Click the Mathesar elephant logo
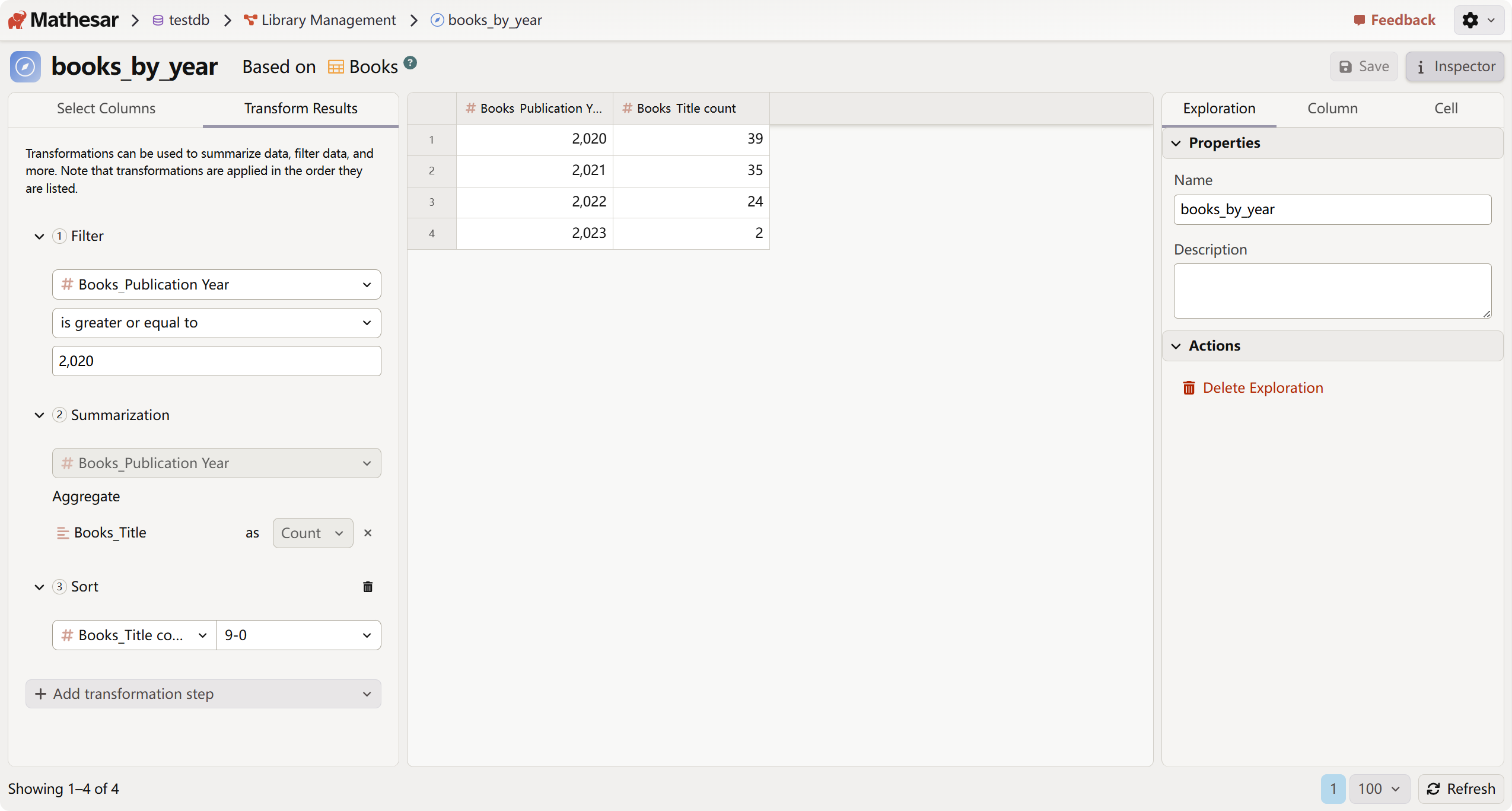Screen dimensions: 1512x811 pyautogui.click(x=17, y=20)
